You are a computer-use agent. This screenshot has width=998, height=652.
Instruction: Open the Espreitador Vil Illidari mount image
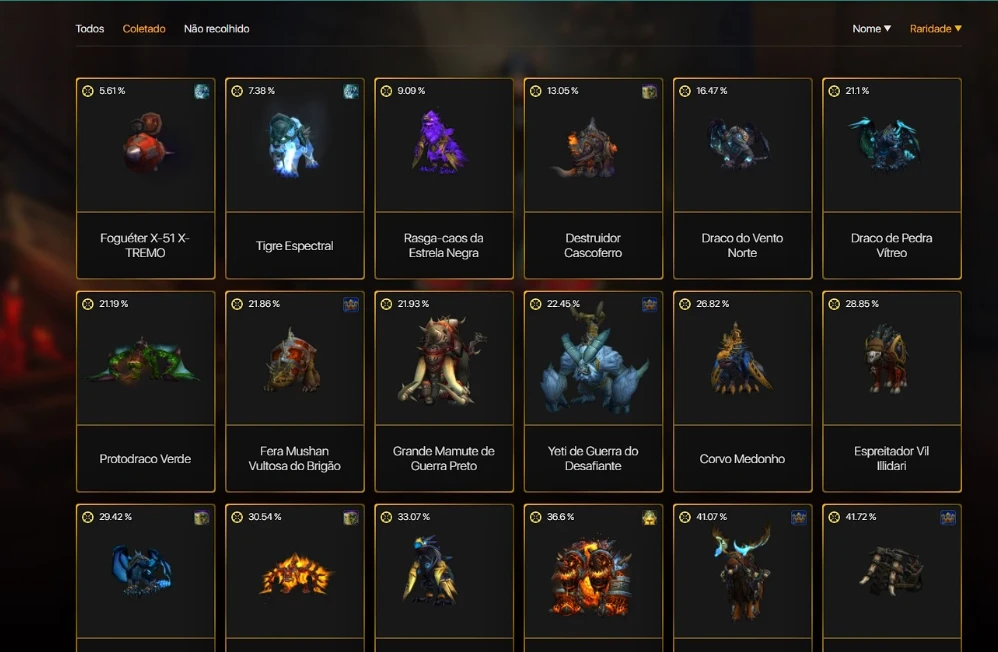click(892, 358)
